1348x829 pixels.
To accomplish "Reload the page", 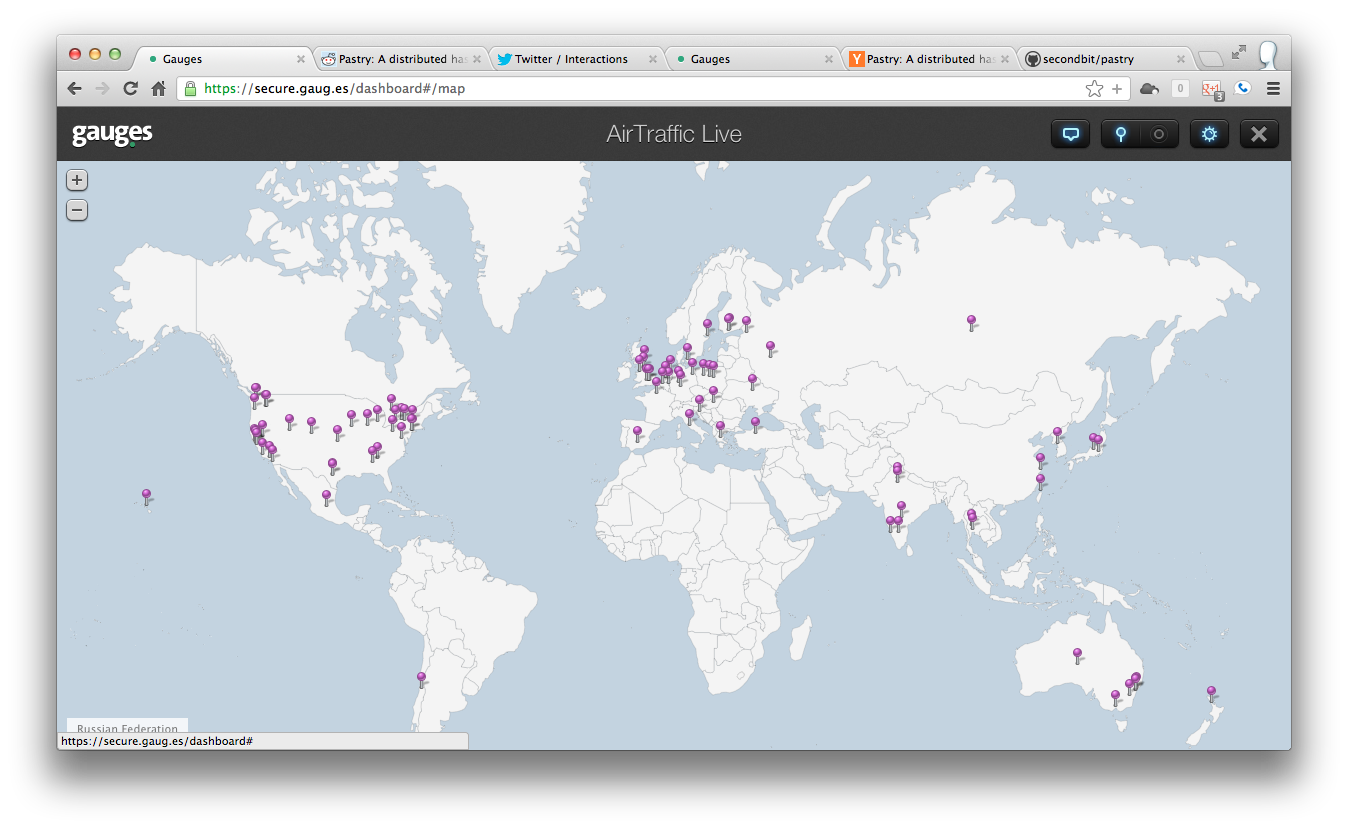I will click(x=130, y=89).
